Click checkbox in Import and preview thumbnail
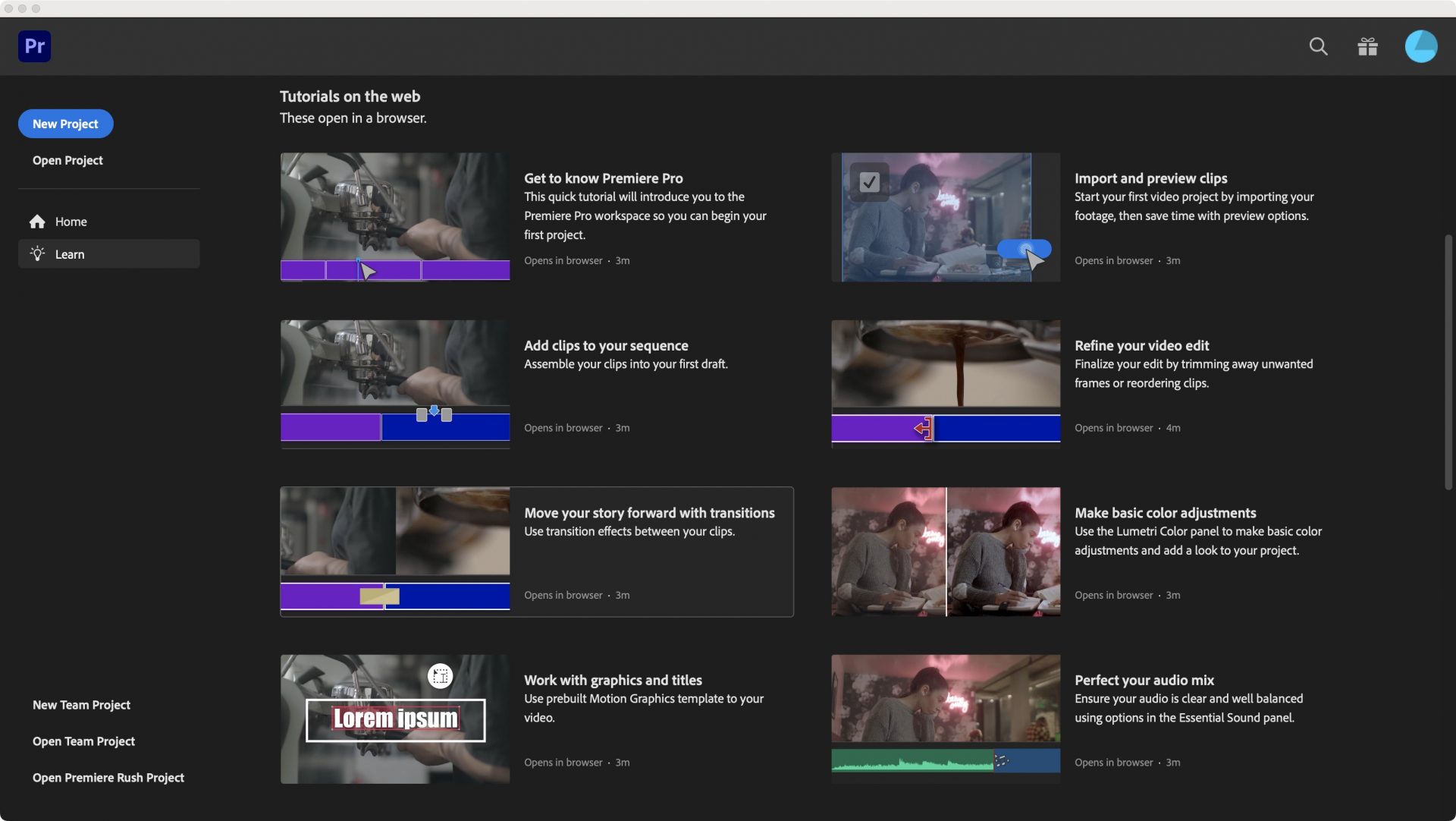 (x=869, y=182)
